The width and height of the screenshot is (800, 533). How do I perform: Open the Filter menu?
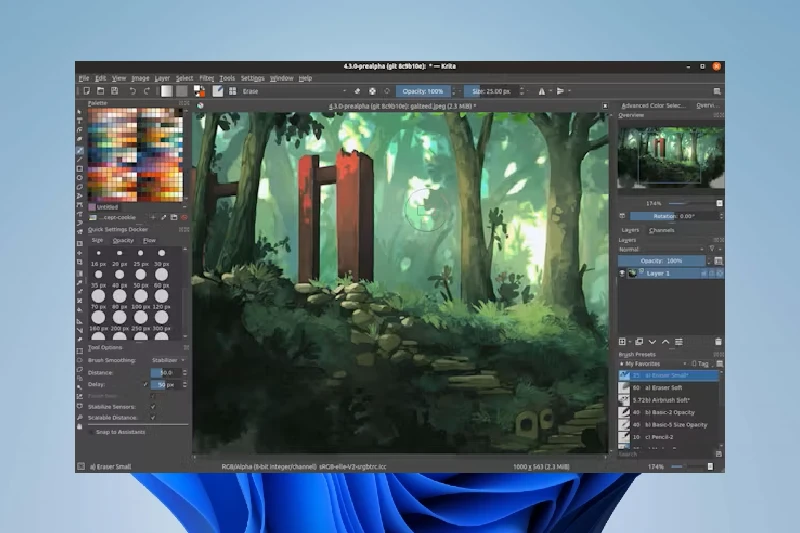point(207,78)
